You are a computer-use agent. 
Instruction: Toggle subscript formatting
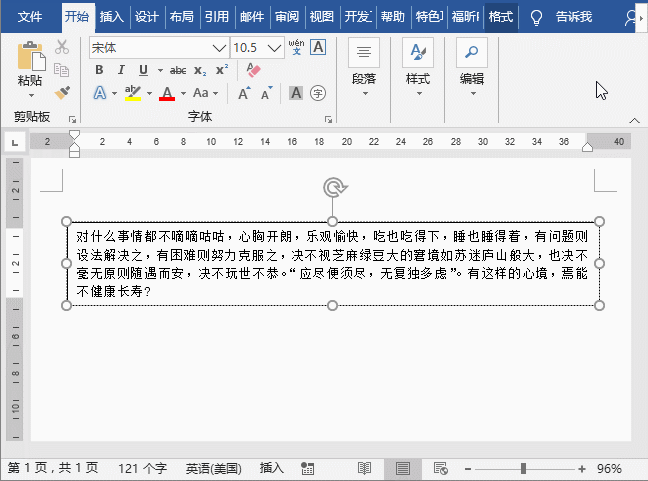pos(200,71)
